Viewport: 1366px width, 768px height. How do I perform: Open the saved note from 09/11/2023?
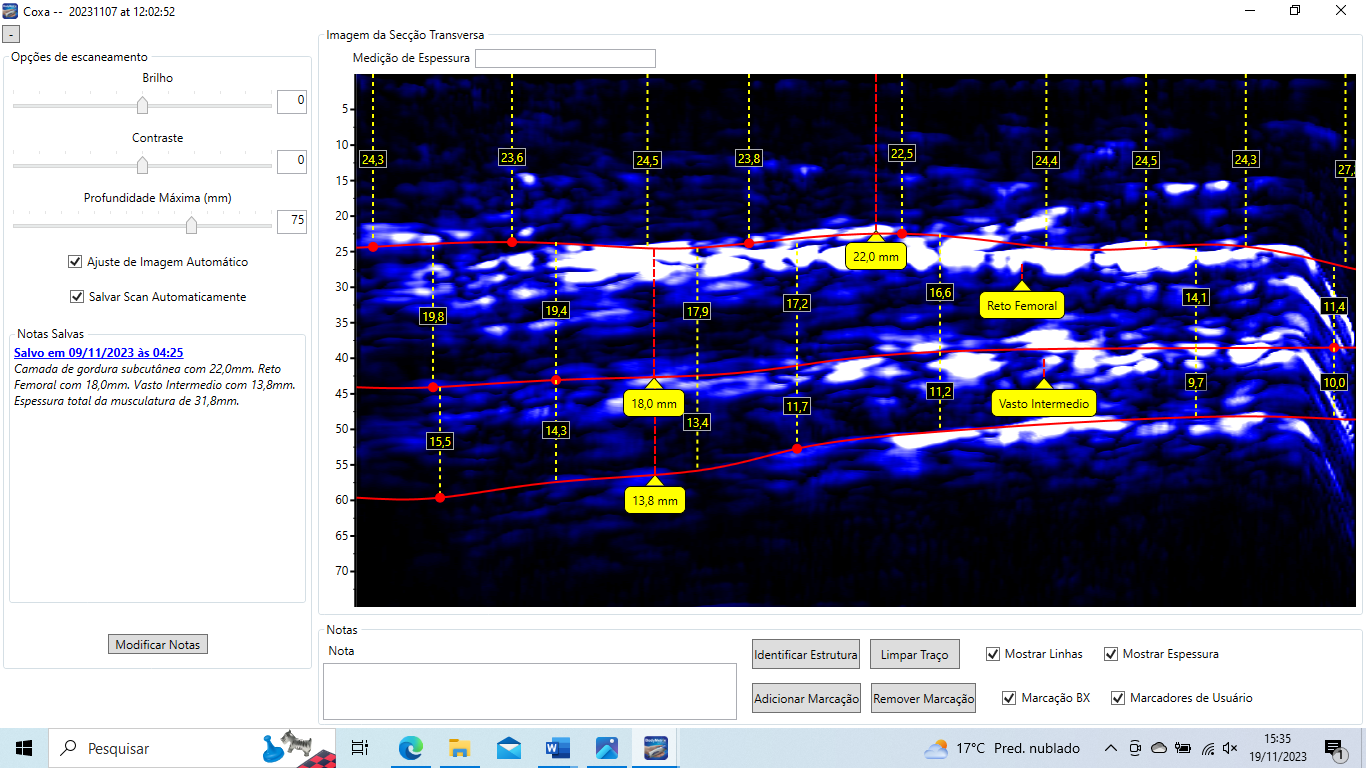coord(98,353)
